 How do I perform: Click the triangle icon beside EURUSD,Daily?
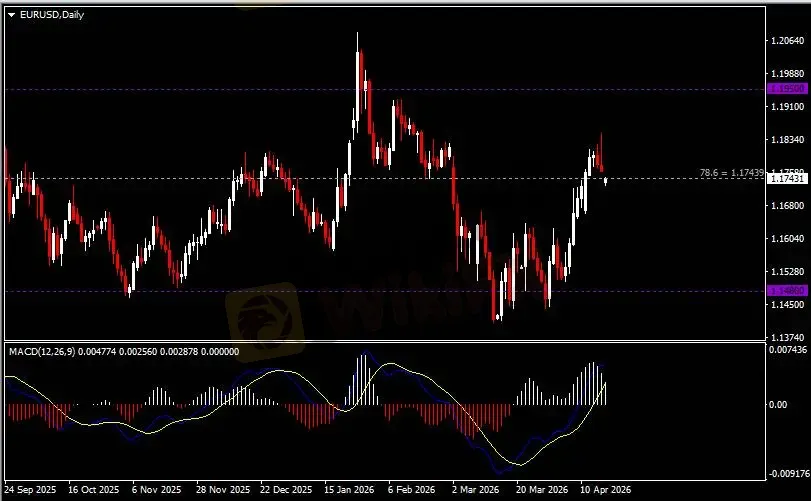(x=12, y=14)
